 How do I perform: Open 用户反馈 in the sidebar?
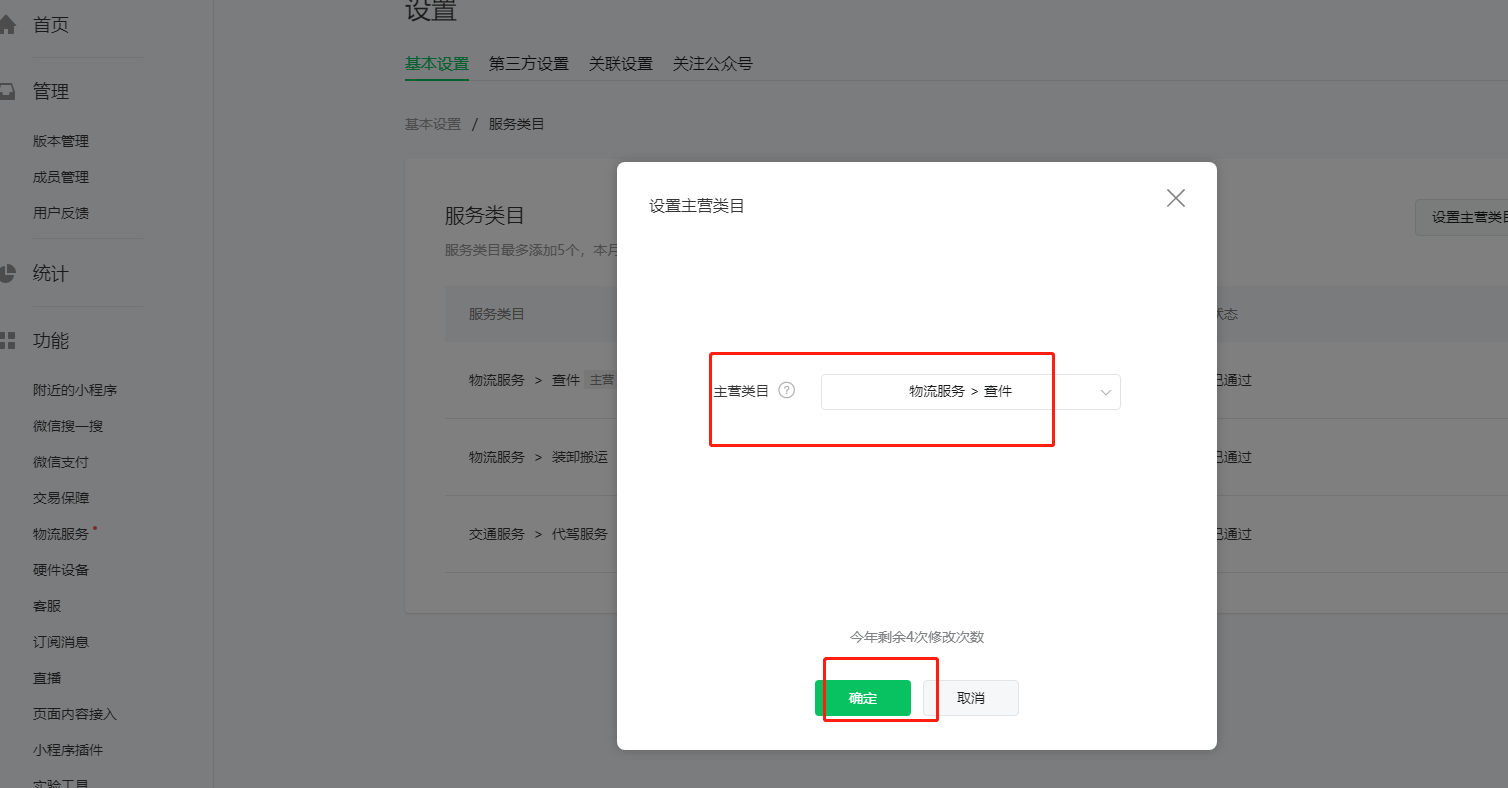coord(61,213)
